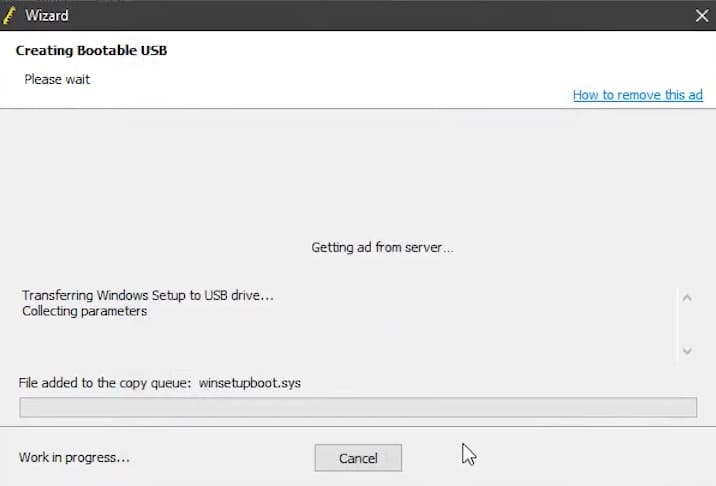Select the "Collecting parameters" log line
The height and width of the screenshot is (486, 716).
85,311
